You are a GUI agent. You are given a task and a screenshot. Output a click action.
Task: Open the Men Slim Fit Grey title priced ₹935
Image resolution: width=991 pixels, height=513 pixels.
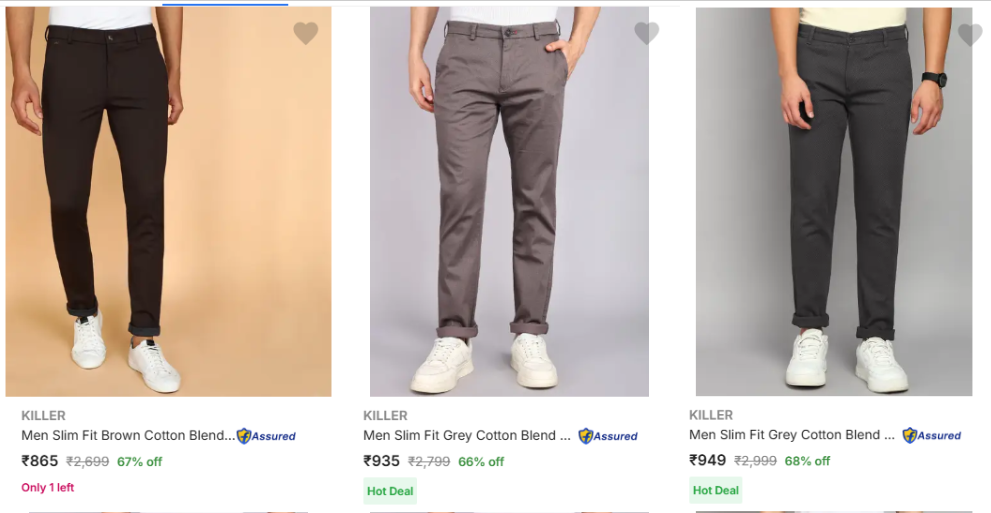(x=467, y=436)
